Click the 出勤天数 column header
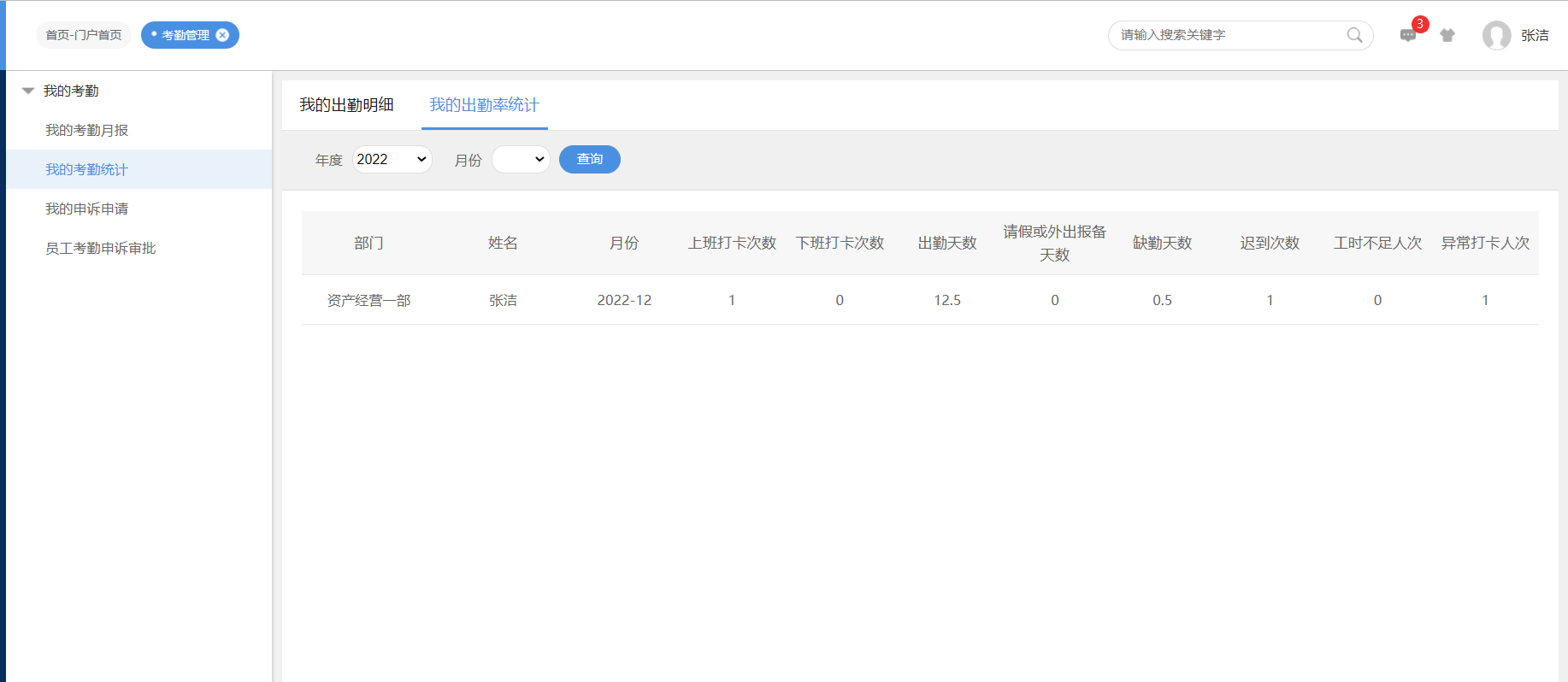1568x682 pixels. pos(946,243)
